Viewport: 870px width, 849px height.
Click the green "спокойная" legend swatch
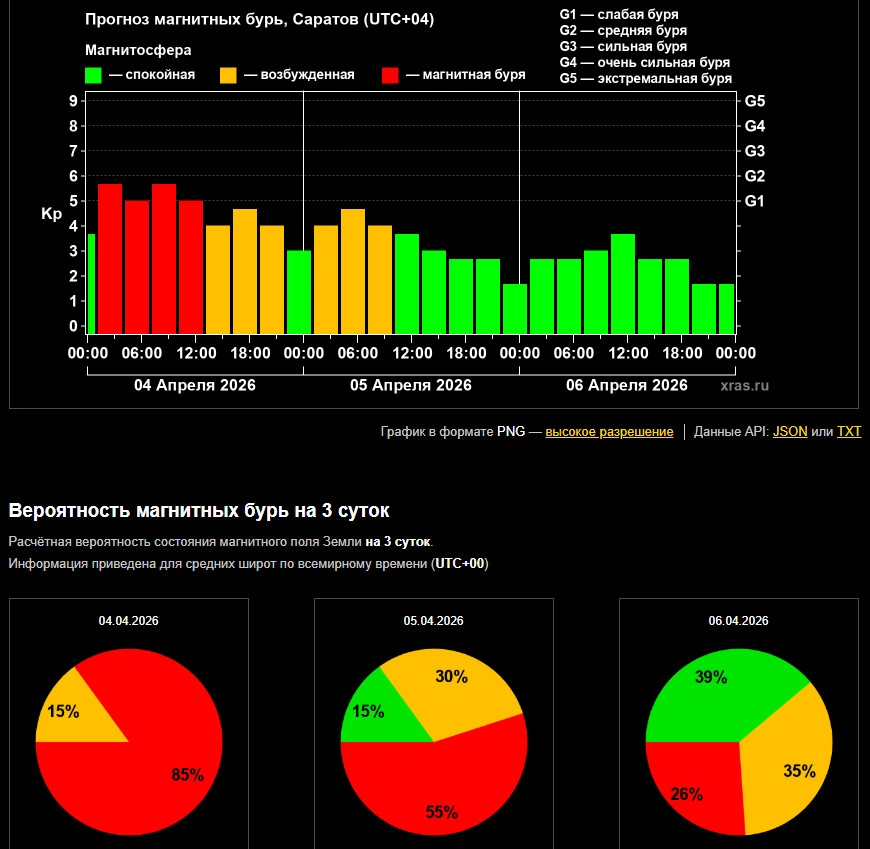coord(93,75)
